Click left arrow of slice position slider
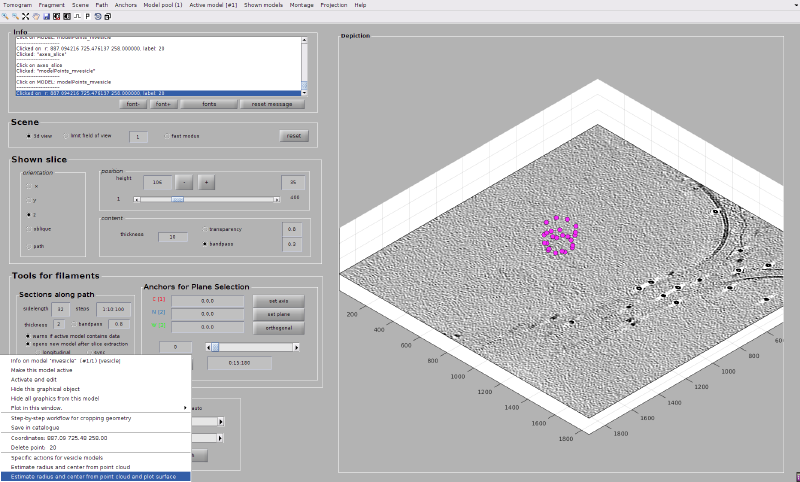 (x=137, y=200)
